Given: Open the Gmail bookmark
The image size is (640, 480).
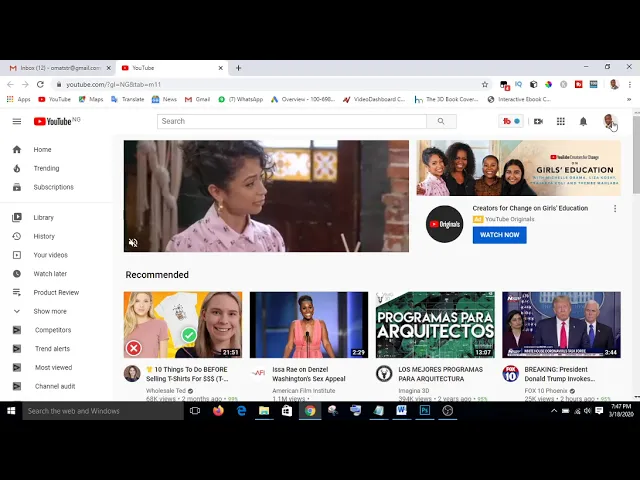Looking at the screenshot, I should coord(198,99).
